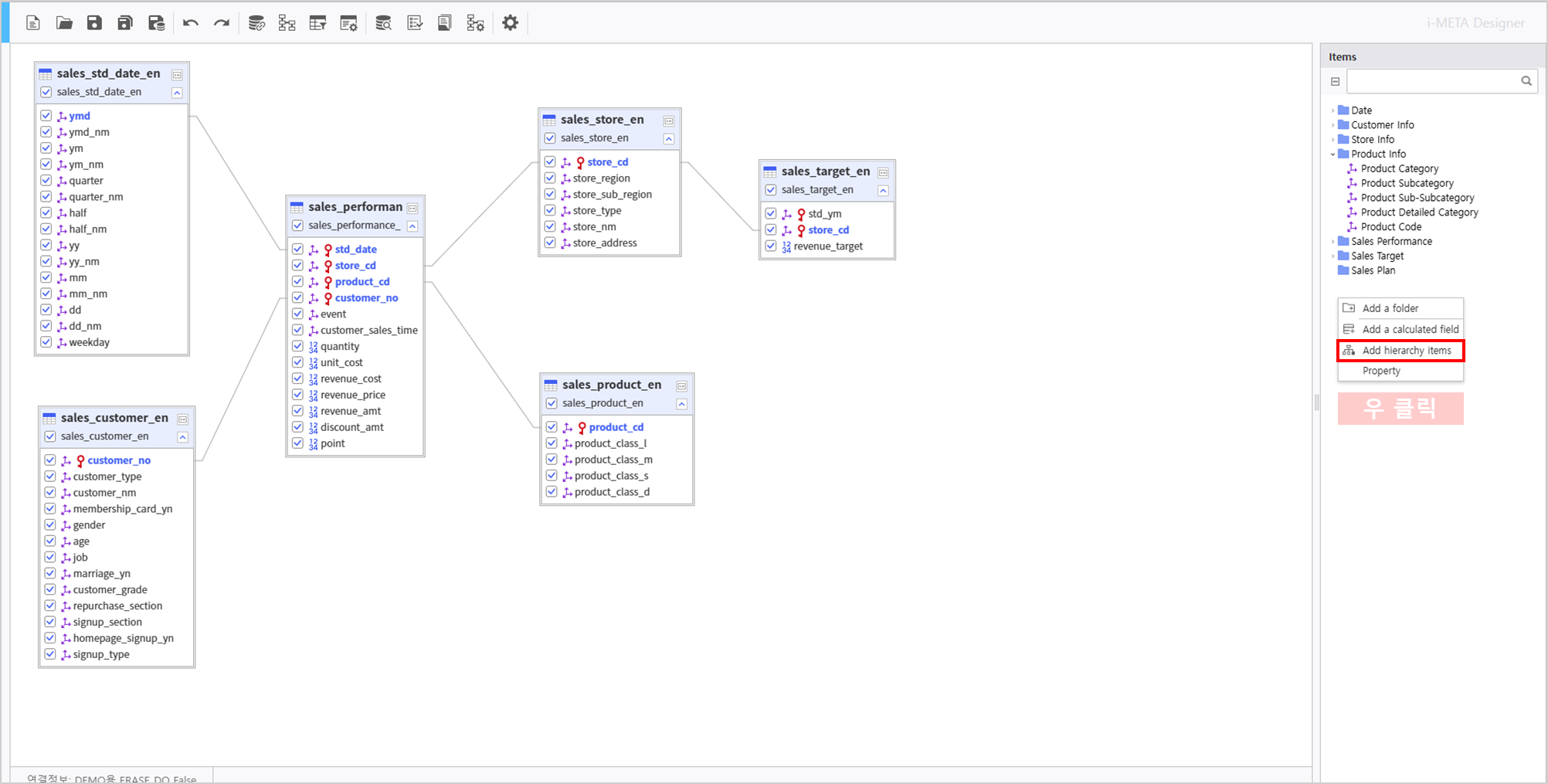Viewport: 1548px width, 784px height.
Task: Click the form with gear settings icon
Action: click(x=348, y=23)
